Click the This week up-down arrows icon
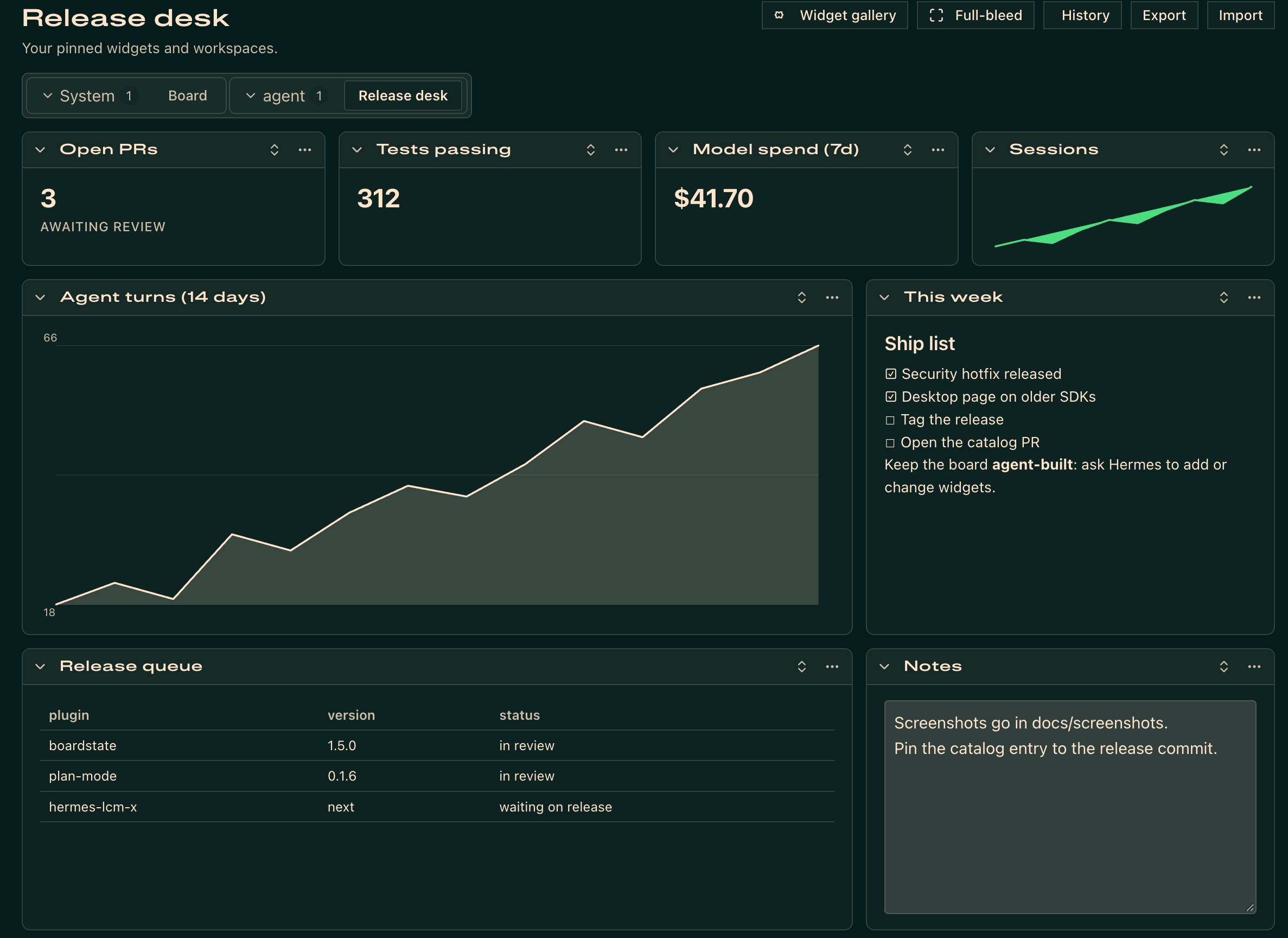This screenshot has width=1288, height=938. (x=1224, y=297)
